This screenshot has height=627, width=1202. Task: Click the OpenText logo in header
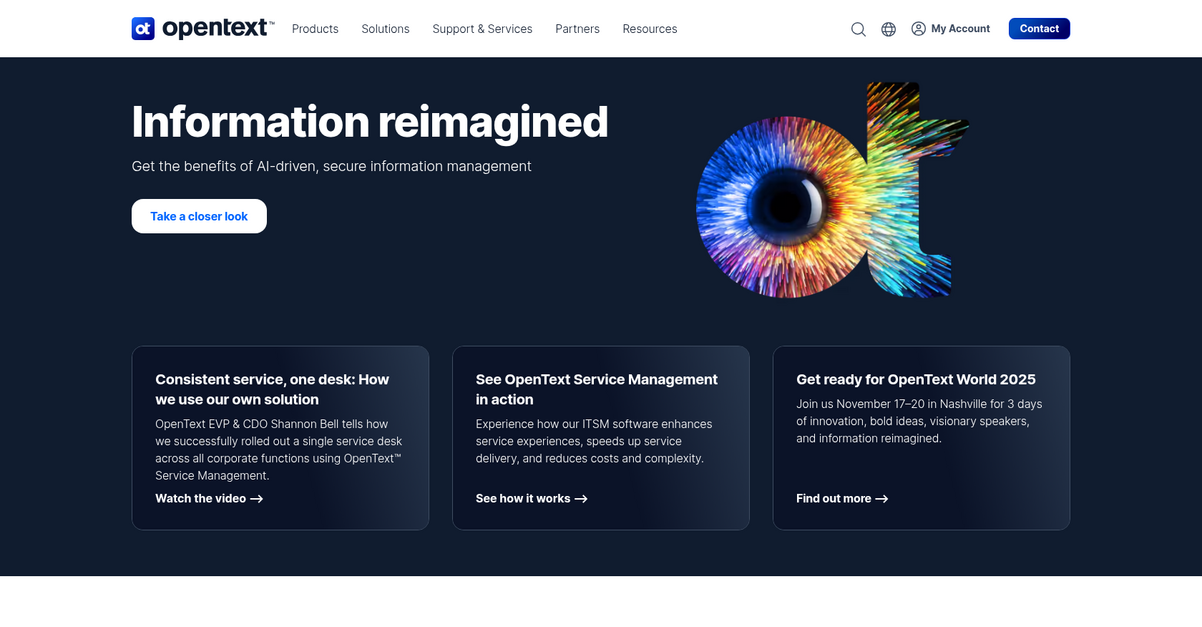pos(202,28)
